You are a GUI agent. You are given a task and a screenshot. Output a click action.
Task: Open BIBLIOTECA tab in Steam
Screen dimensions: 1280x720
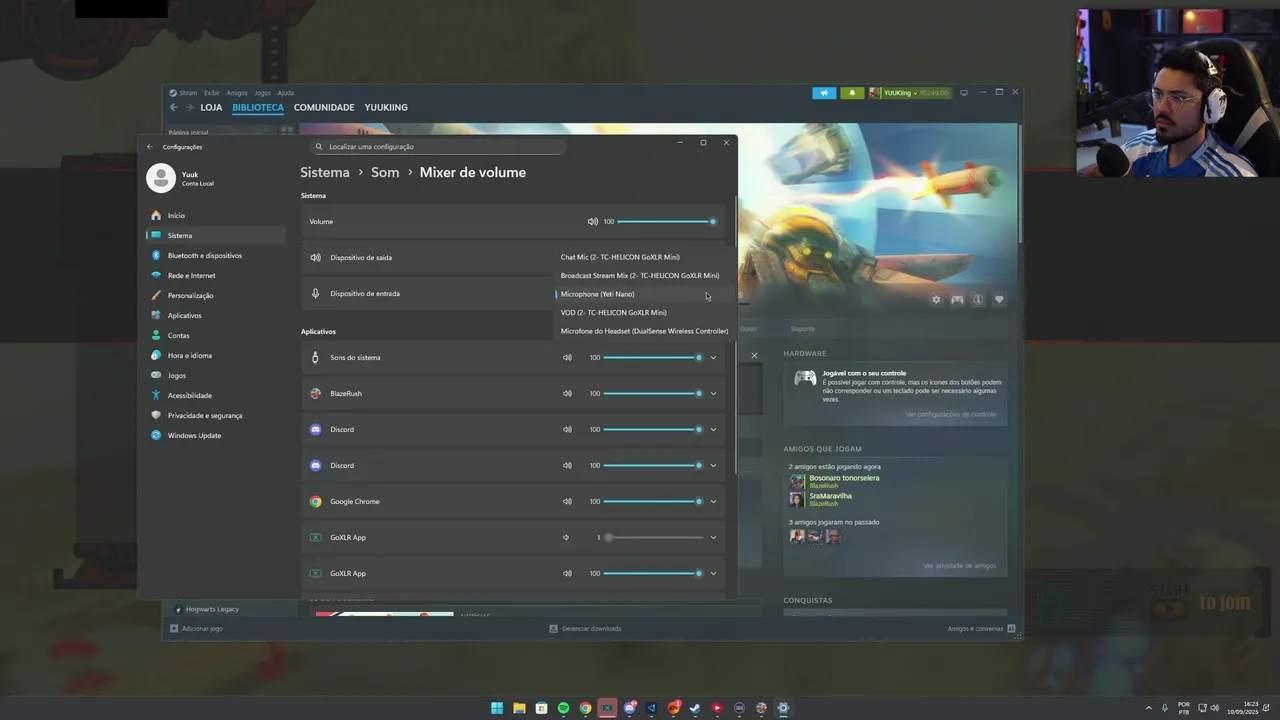(258, 107)
